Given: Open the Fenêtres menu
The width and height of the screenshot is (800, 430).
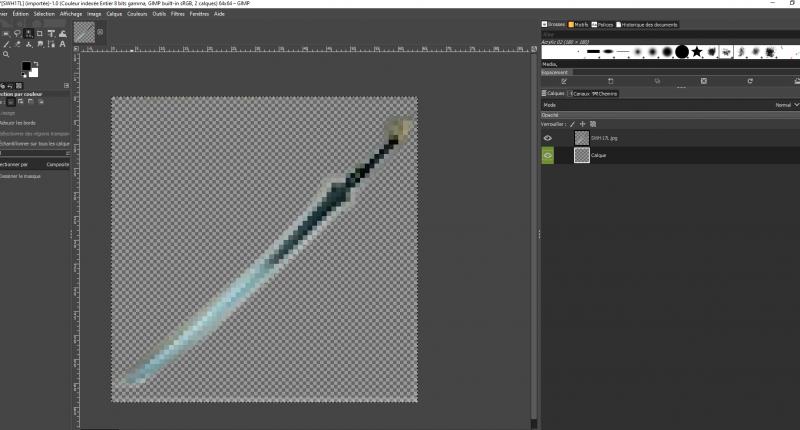Looking at the screenshot, I should click(x=199, y=14).
